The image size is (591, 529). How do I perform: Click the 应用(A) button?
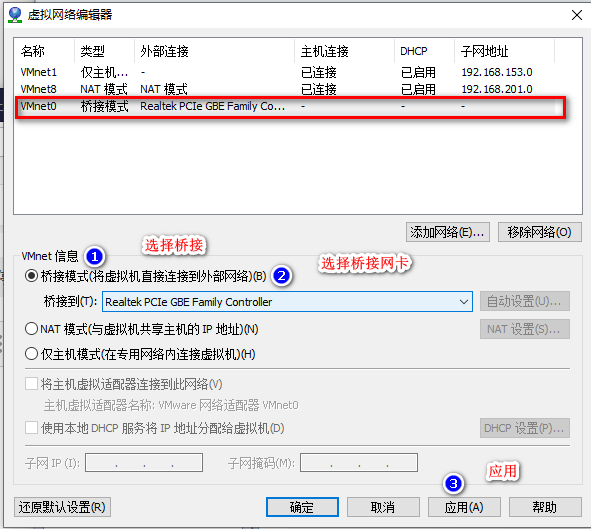click(464, 507)
